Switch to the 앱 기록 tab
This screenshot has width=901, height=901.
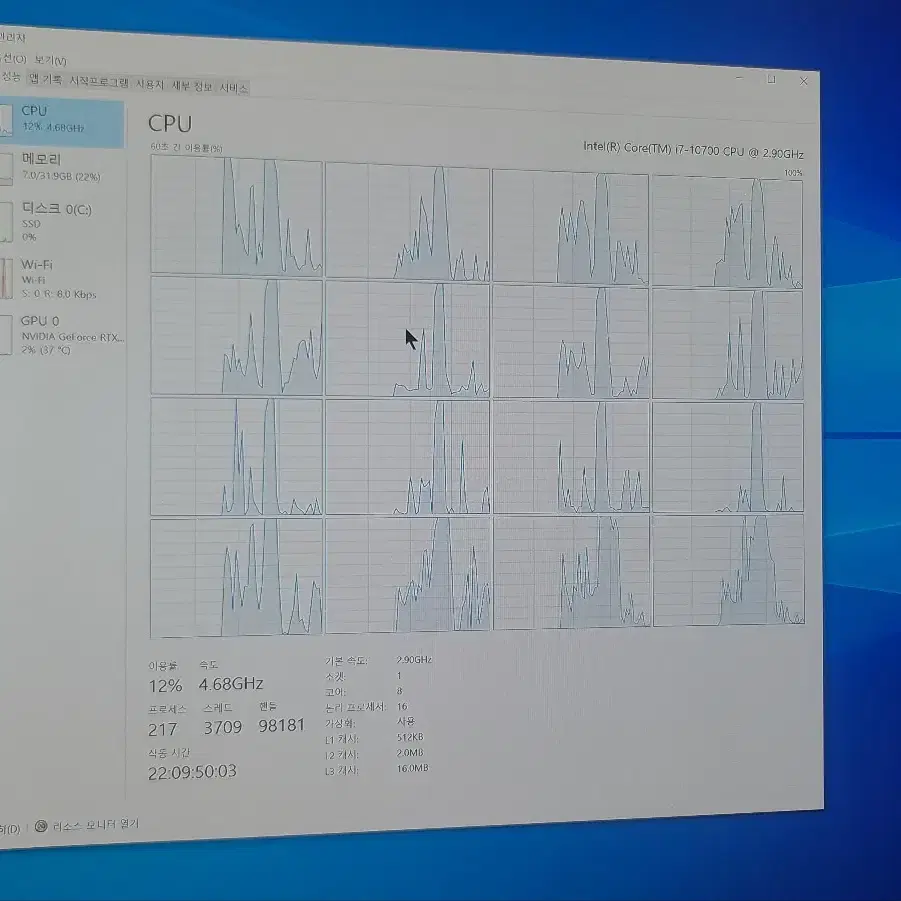click(46, 79)
